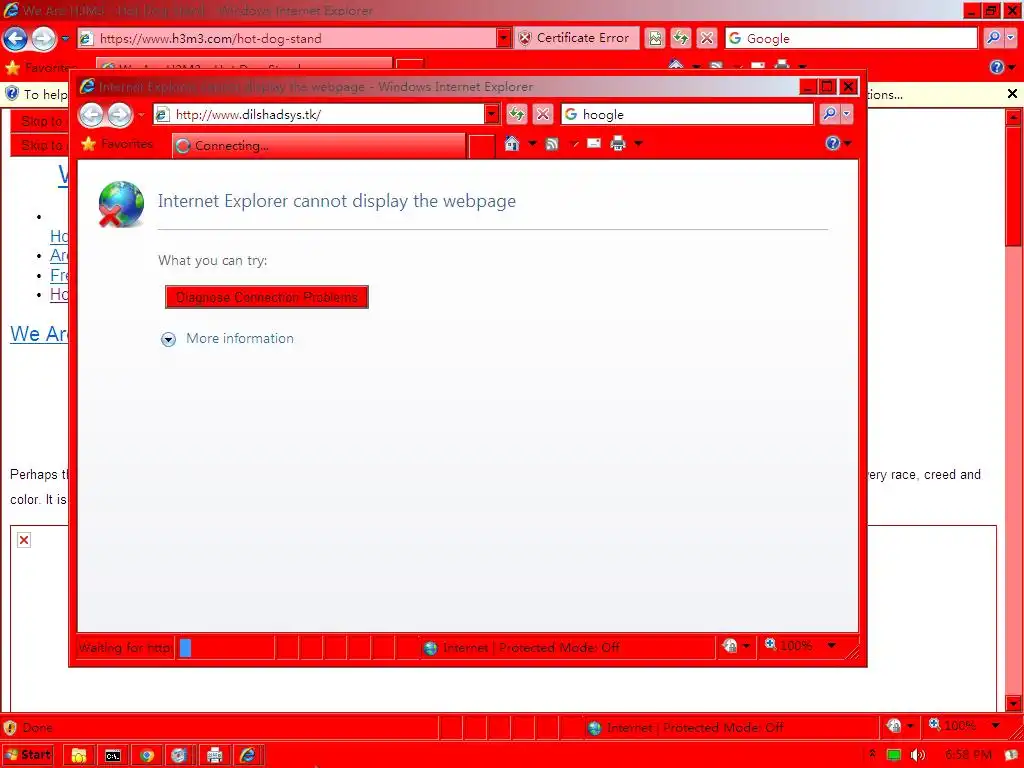Viewport: 1024px width, 768px height.
Task: Open address bar dropdown for h3m3.com
Action: (504, 38)
